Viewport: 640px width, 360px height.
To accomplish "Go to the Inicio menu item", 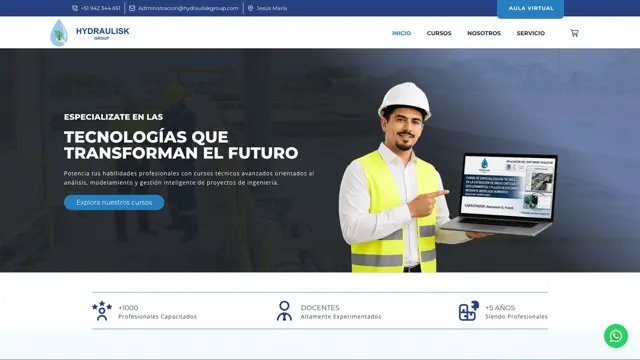I will (401, 33).
